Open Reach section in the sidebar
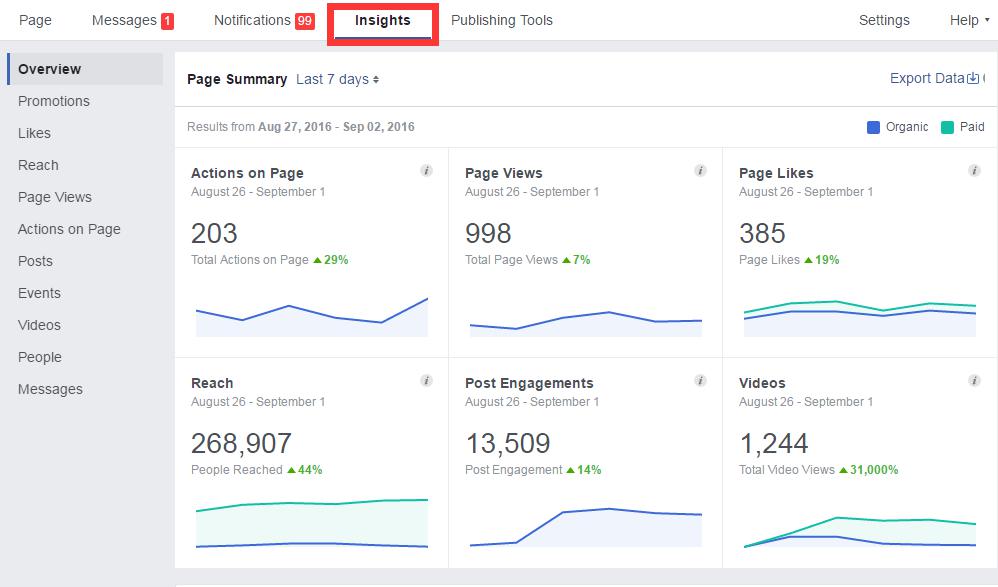The height and width of the screenshot is (587, 998). [38, 165]
